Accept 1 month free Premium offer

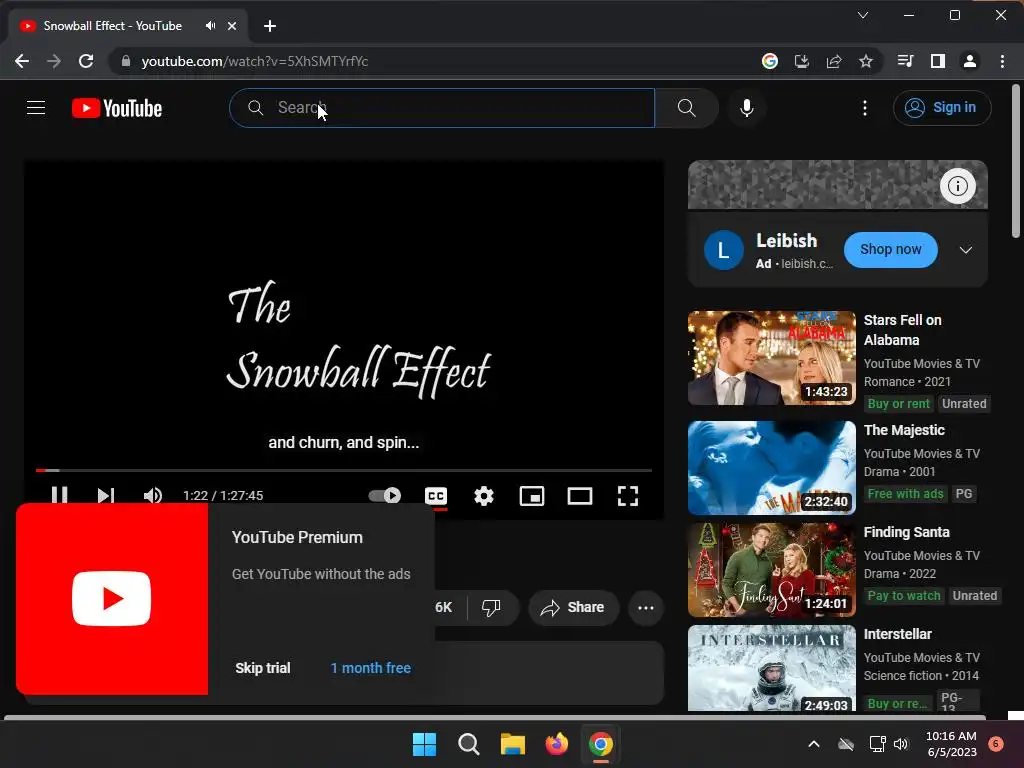pos(370,668)
